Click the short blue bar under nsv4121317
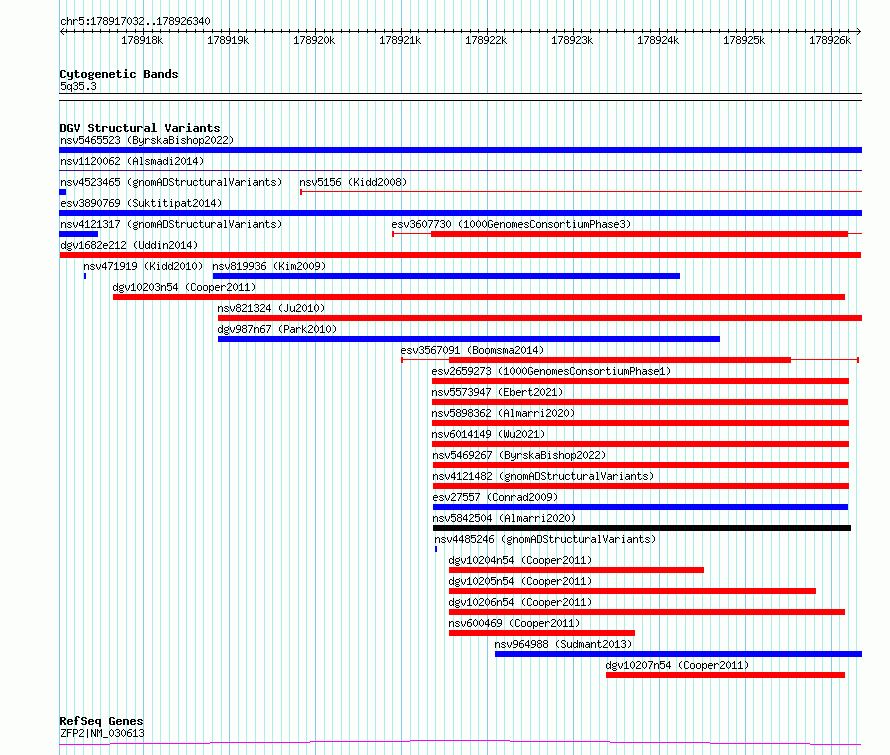The height and width of the screenshot is (755, 890). click(79, 234)
